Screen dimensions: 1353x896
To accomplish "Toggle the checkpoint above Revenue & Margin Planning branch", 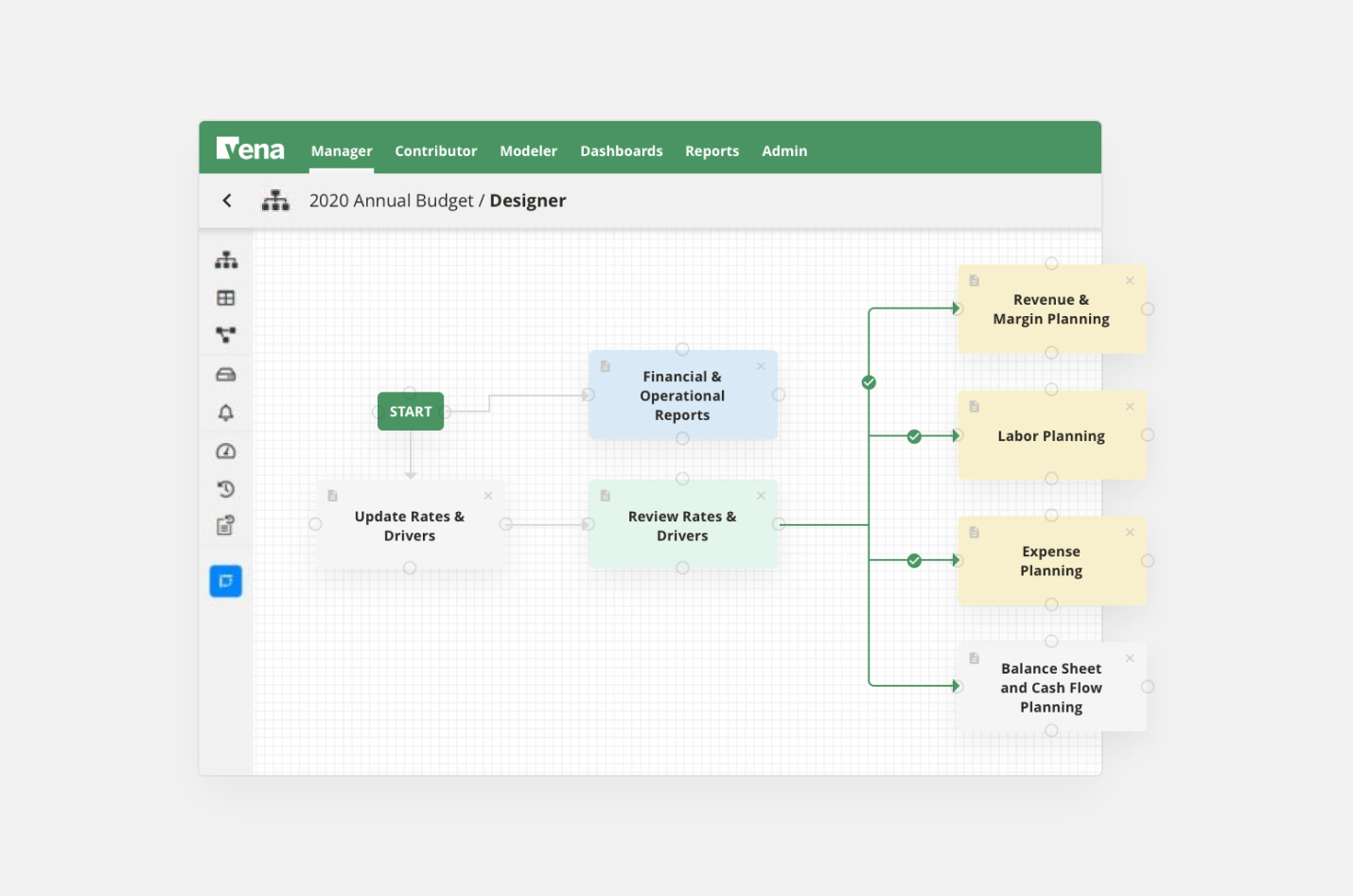I will [869, 382].
